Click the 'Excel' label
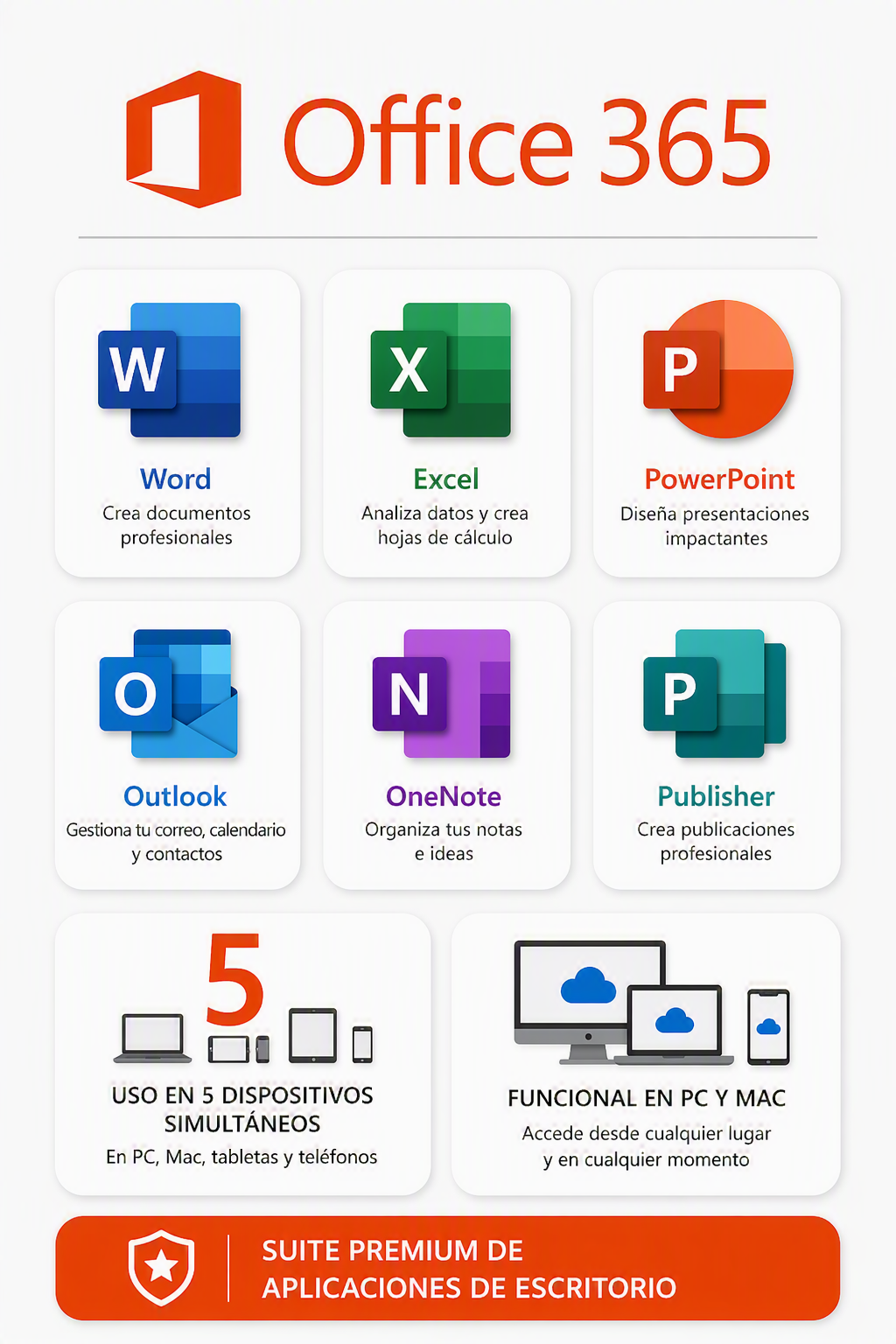 pyautogui.click(x=446, y=479)
